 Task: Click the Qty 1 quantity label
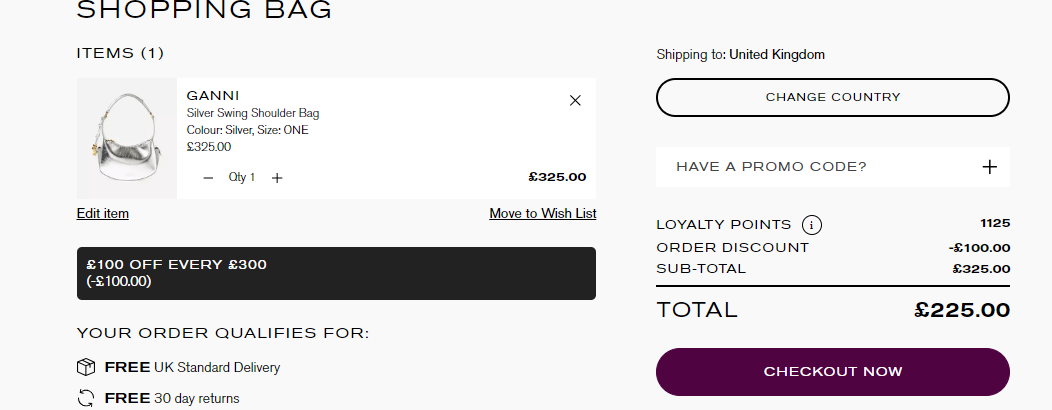pyautogui.click(x=242, y=178)
